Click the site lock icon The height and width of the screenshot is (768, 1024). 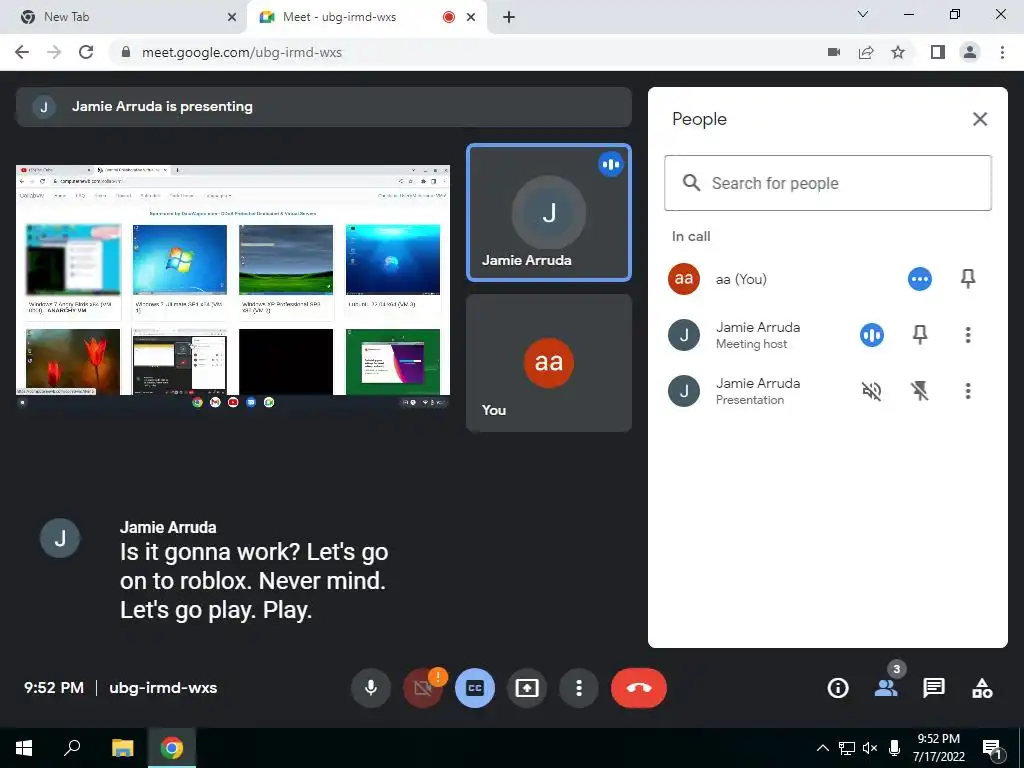coord(126,52)
